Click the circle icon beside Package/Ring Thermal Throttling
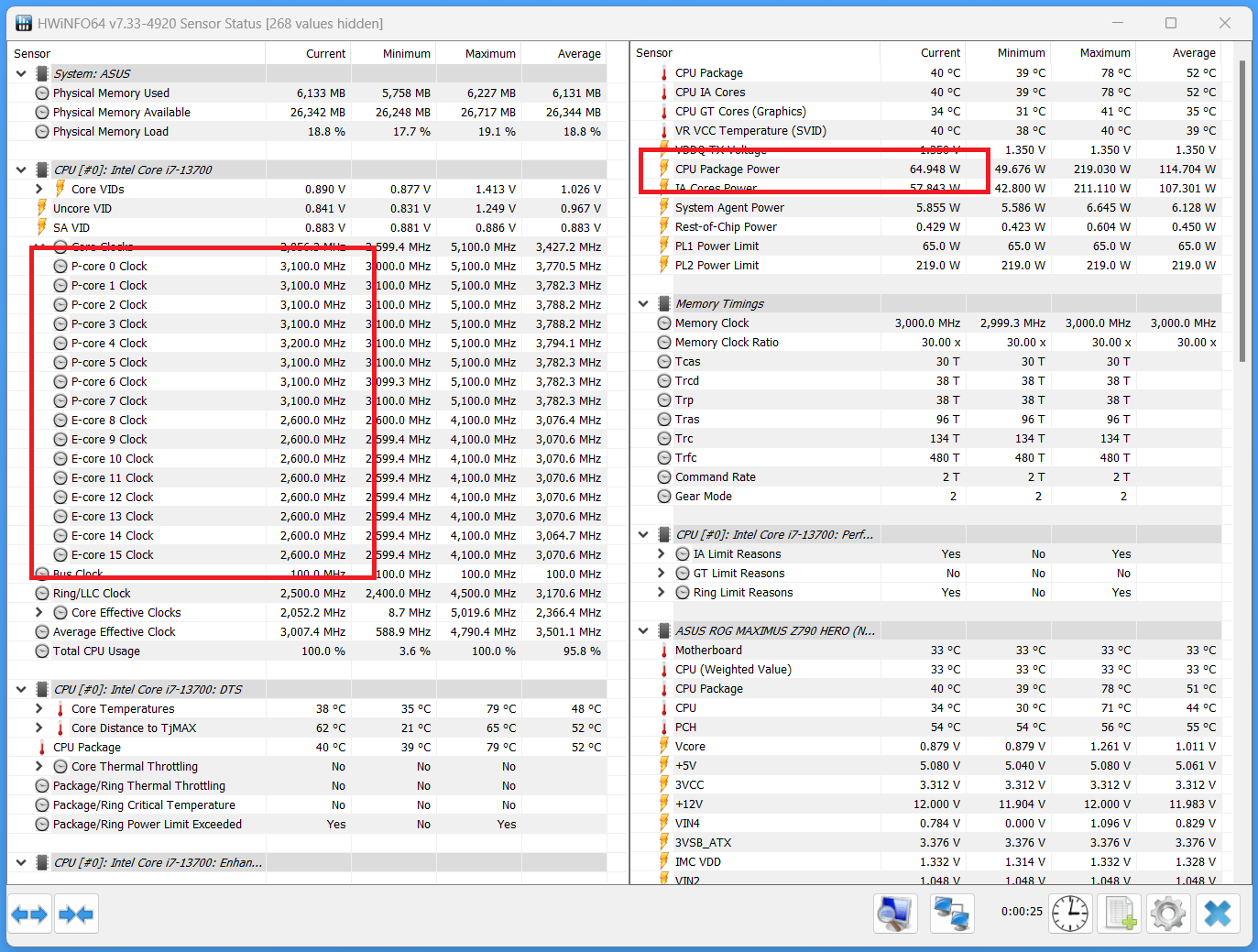1258x952 pixels. click(x=42, y=785)
